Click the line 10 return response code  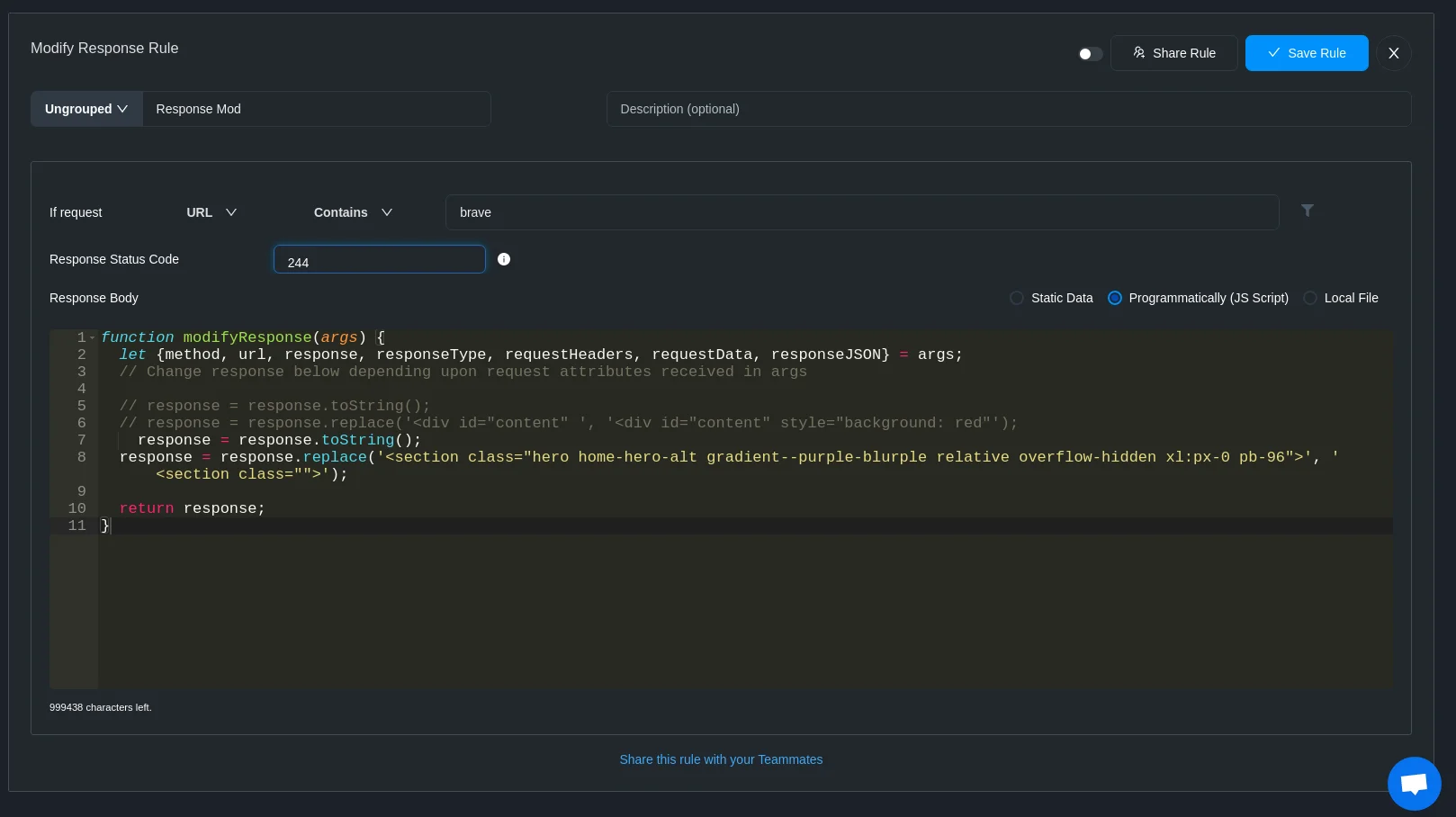pyautogui.click(x=193, y=508)
